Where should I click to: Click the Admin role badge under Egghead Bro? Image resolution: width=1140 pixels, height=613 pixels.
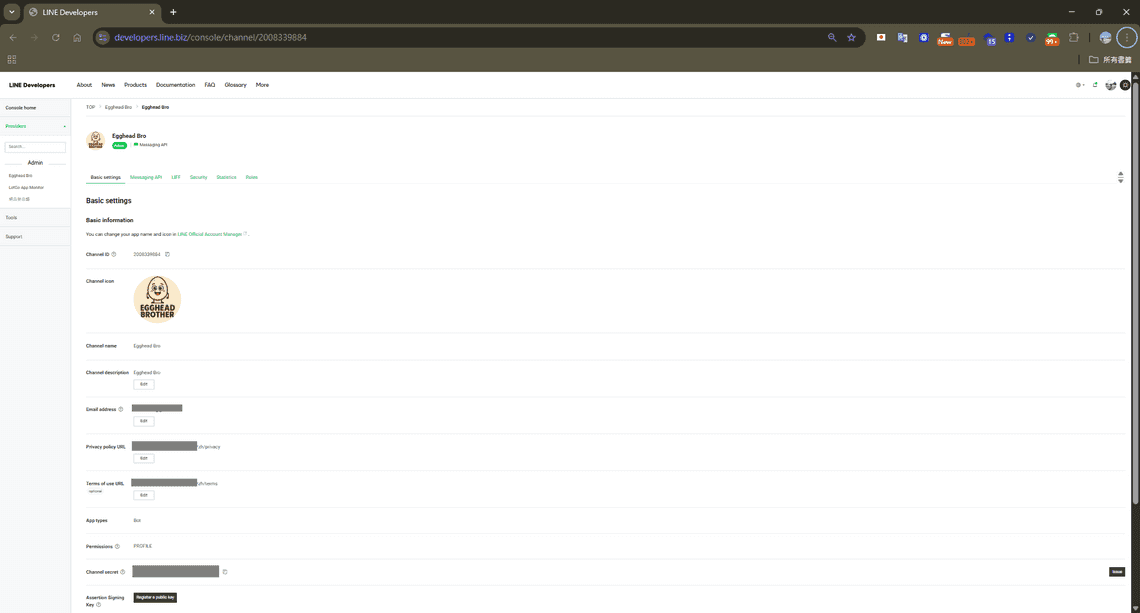click(34, 162)
